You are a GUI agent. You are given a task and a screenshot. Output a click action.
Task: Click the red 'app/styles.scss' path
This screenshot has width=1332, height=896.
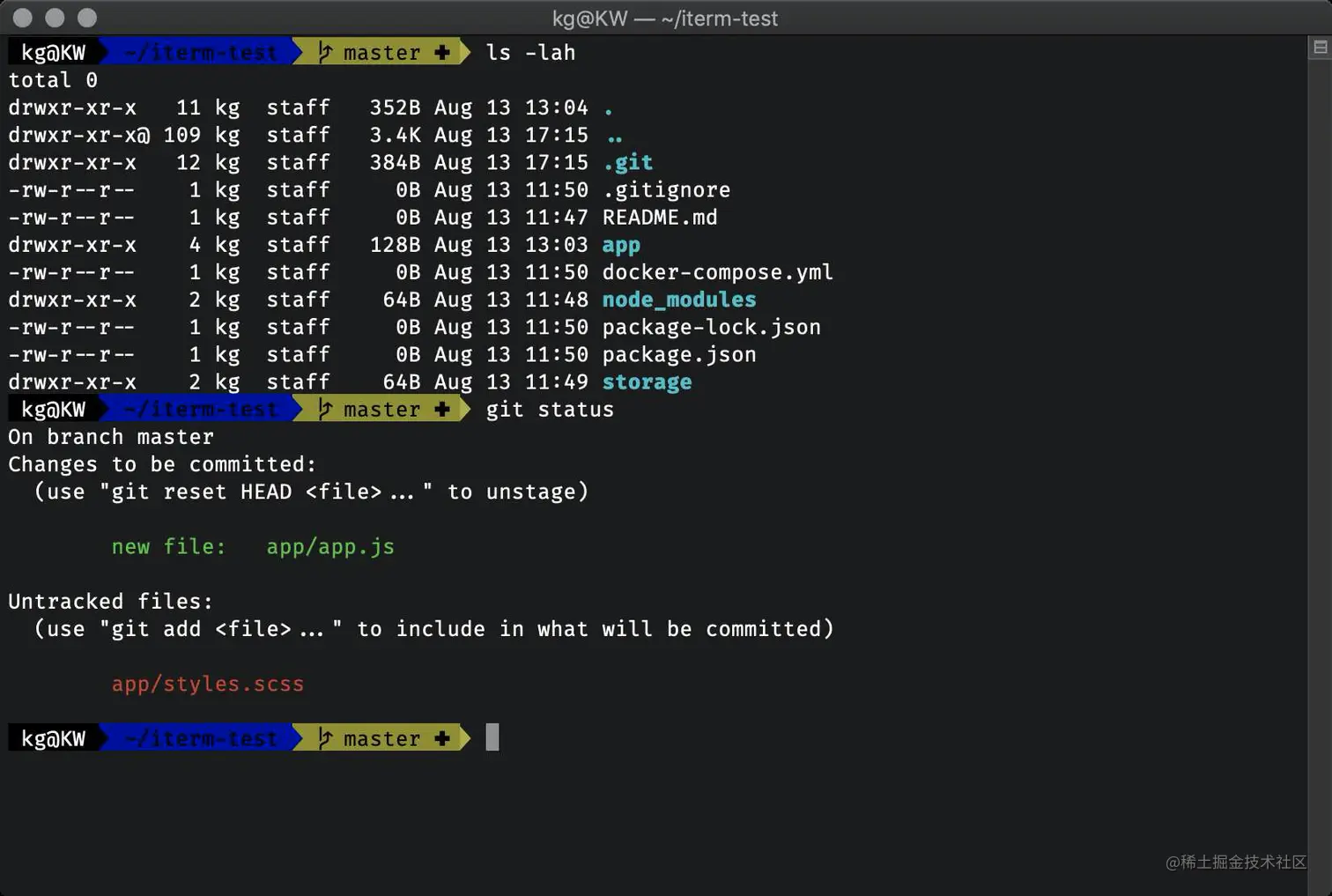tap(208, 685)
